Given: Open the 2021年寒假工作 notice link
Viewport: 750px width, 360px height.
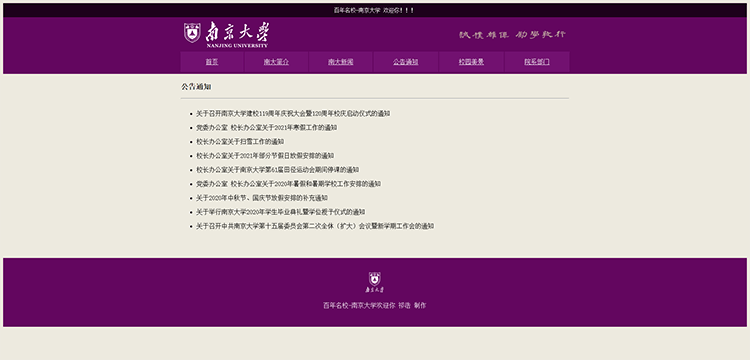Looking at the screenshot, I should [266, 128].
